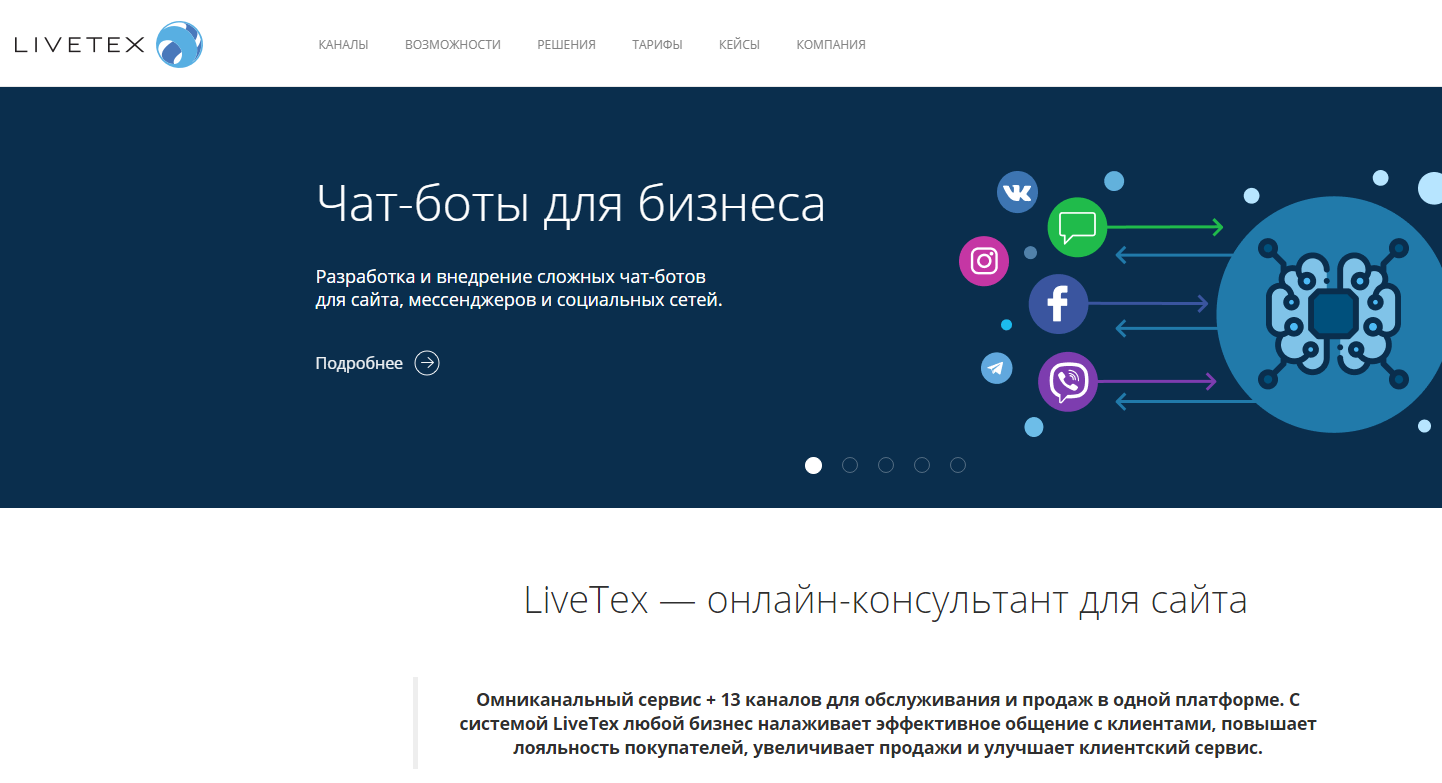Switch to the fourth carousel slide dot
The image size is (1442, 783).
[x=922, y=465]
